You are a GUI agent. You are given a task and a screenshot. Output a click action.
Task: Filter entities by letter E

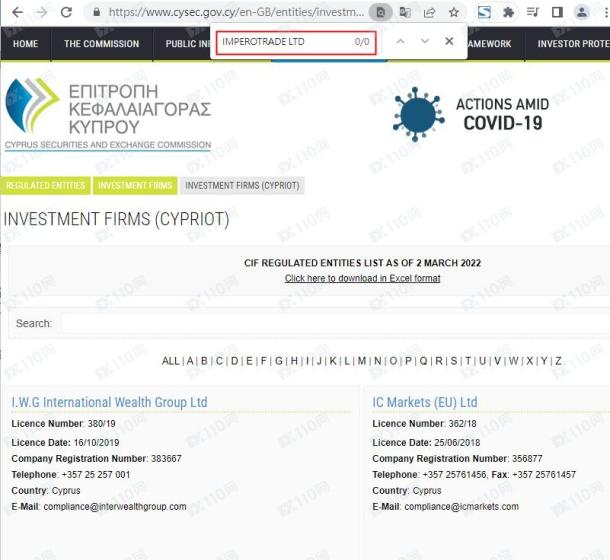click(x=249, y=361)
